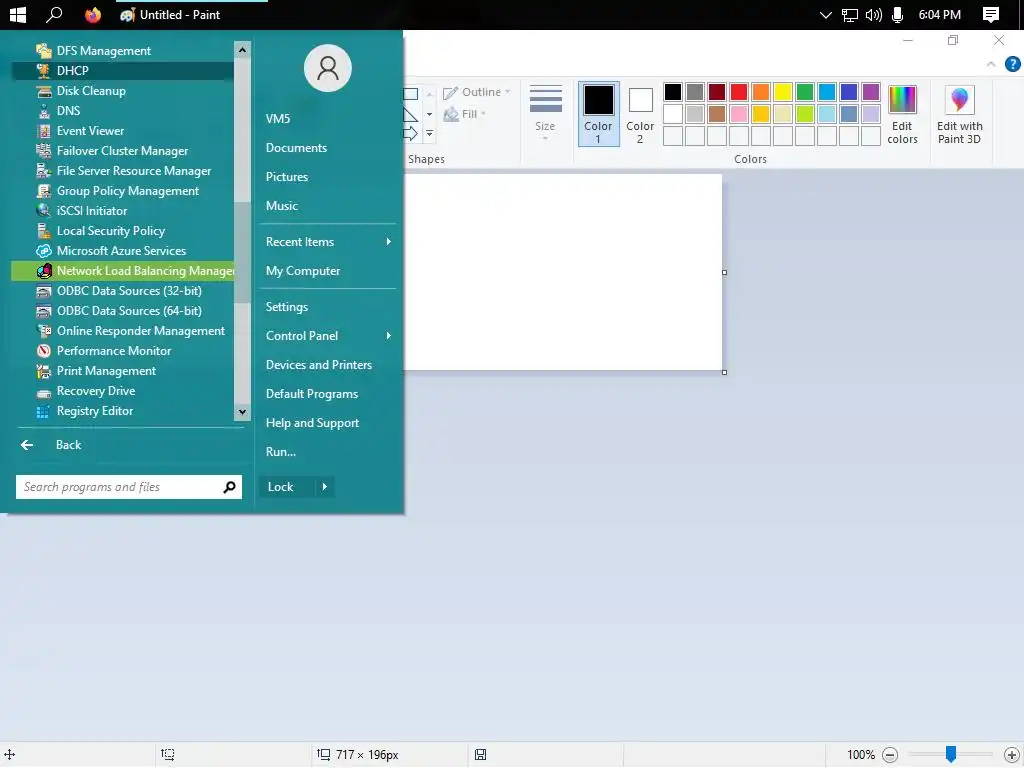This screenshot has height=768, width=1024.
Task: Click Edit with Paint 3D
Action: pos(959,115)
